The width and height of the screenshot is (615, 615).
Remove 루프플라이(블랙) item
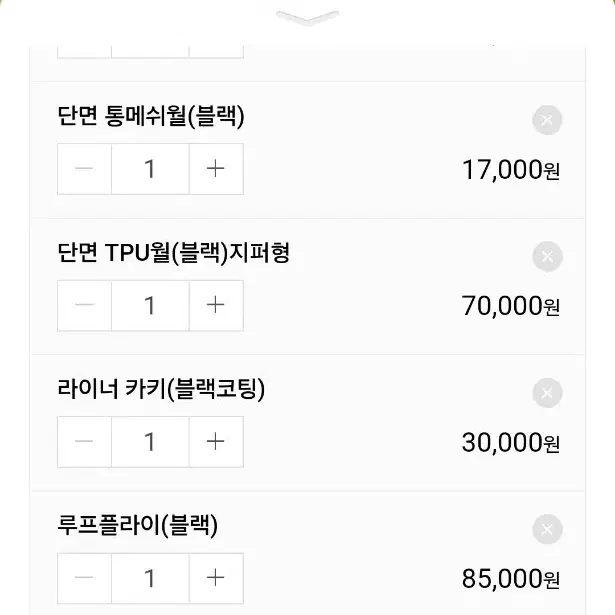pos(547,529)
